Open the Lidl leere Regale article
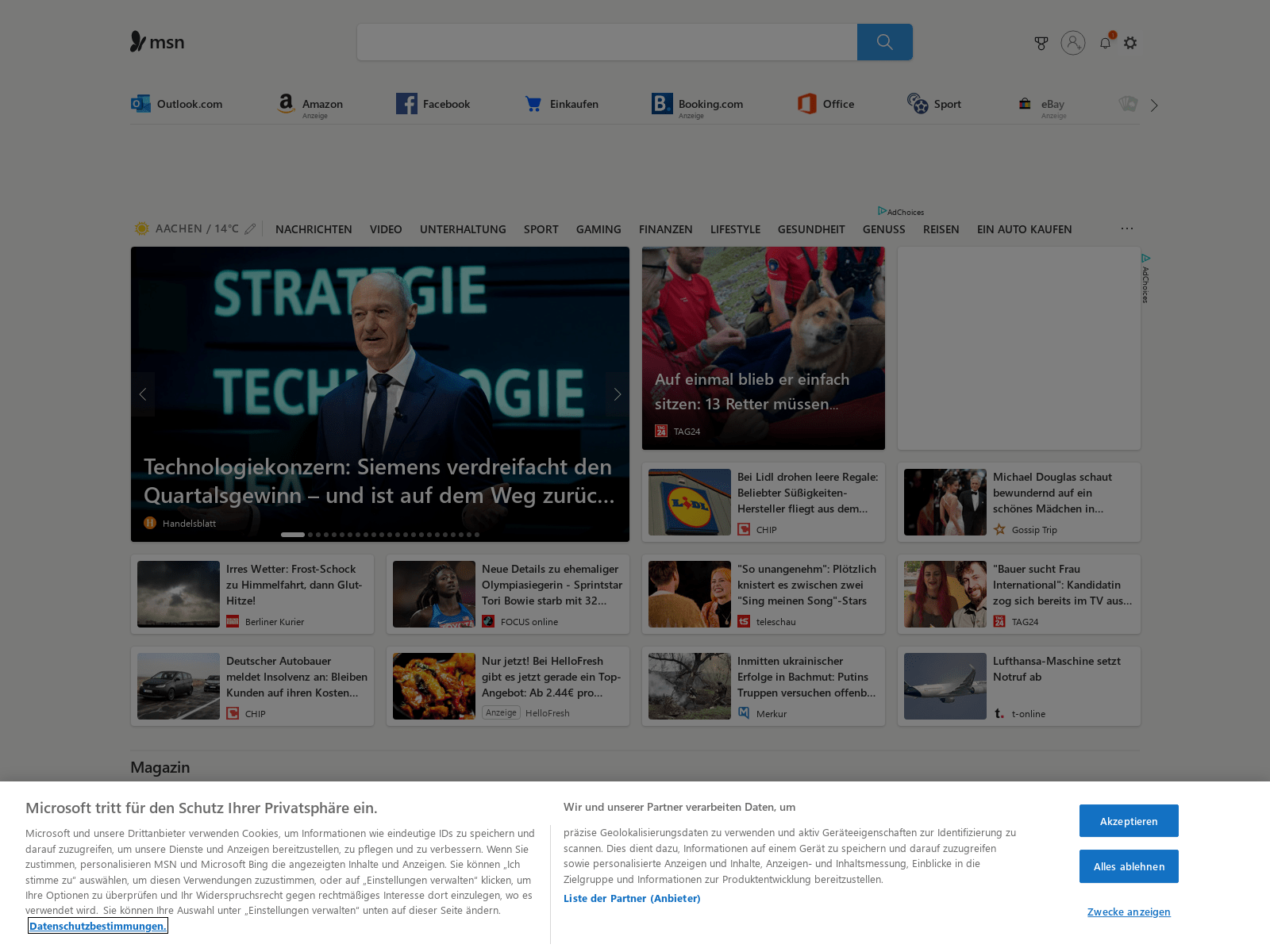The width and height of the screenshot is (1270, 952). (x=764, y=502)
